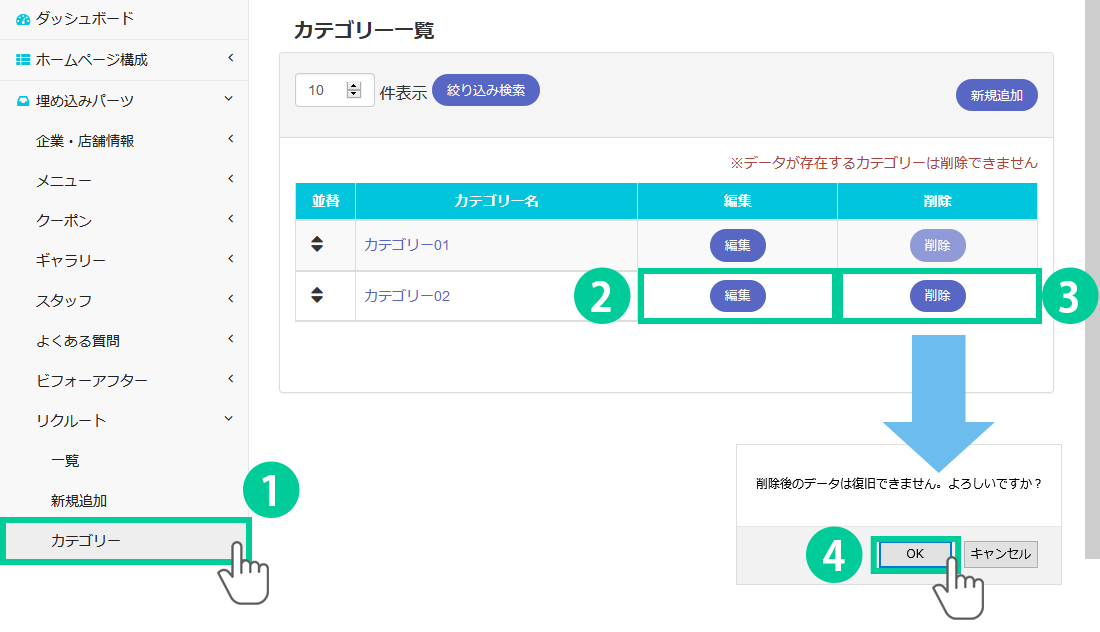
Task: Open the ギャラリー menu item
Action: 71,260
